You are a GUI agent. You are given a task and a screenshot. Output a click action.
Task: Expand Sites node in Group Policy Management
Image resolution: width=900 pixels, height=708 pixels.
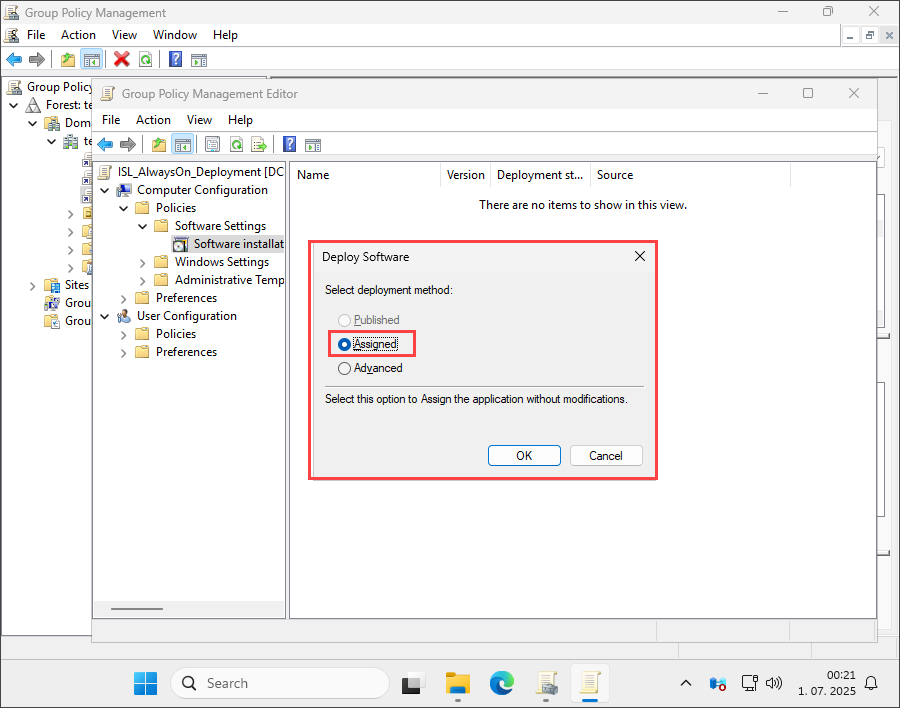(33, 285)
